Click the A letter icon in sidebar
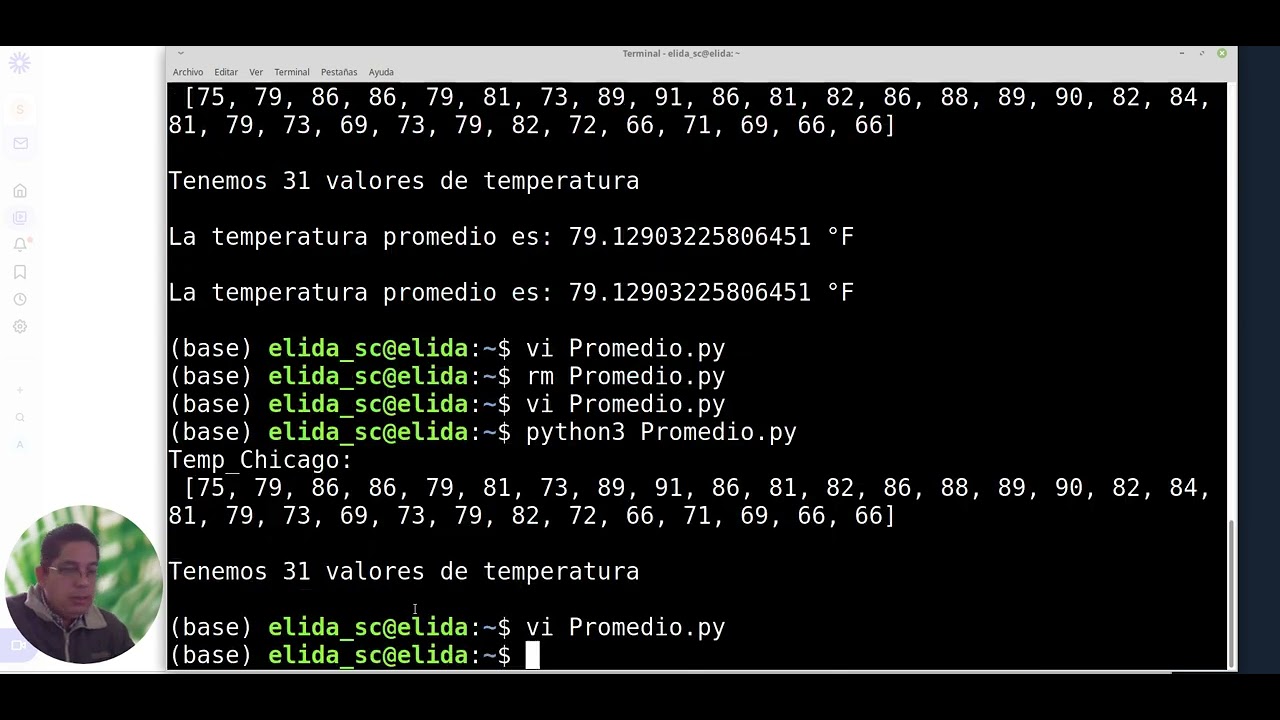 (20, 444)
